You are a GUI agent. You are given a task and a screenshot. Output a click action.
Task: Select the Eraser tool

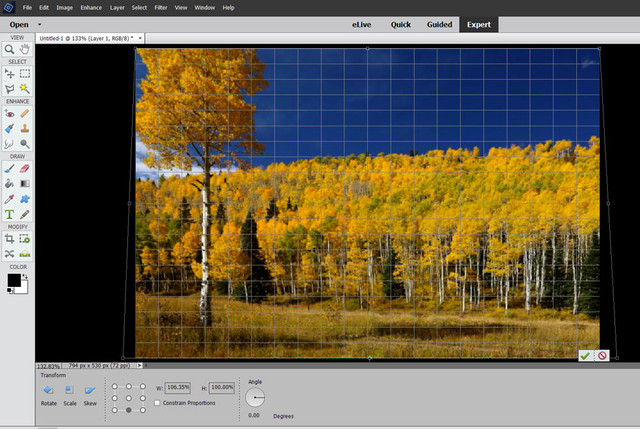[25, 169]
